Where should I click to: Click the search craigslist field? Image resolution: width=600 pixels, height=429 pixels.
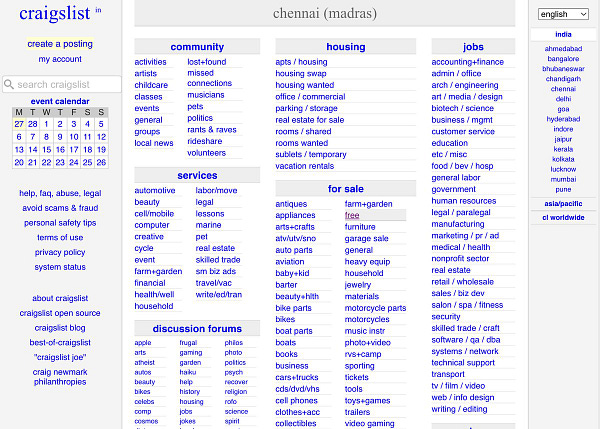click(x=62, y=84)
